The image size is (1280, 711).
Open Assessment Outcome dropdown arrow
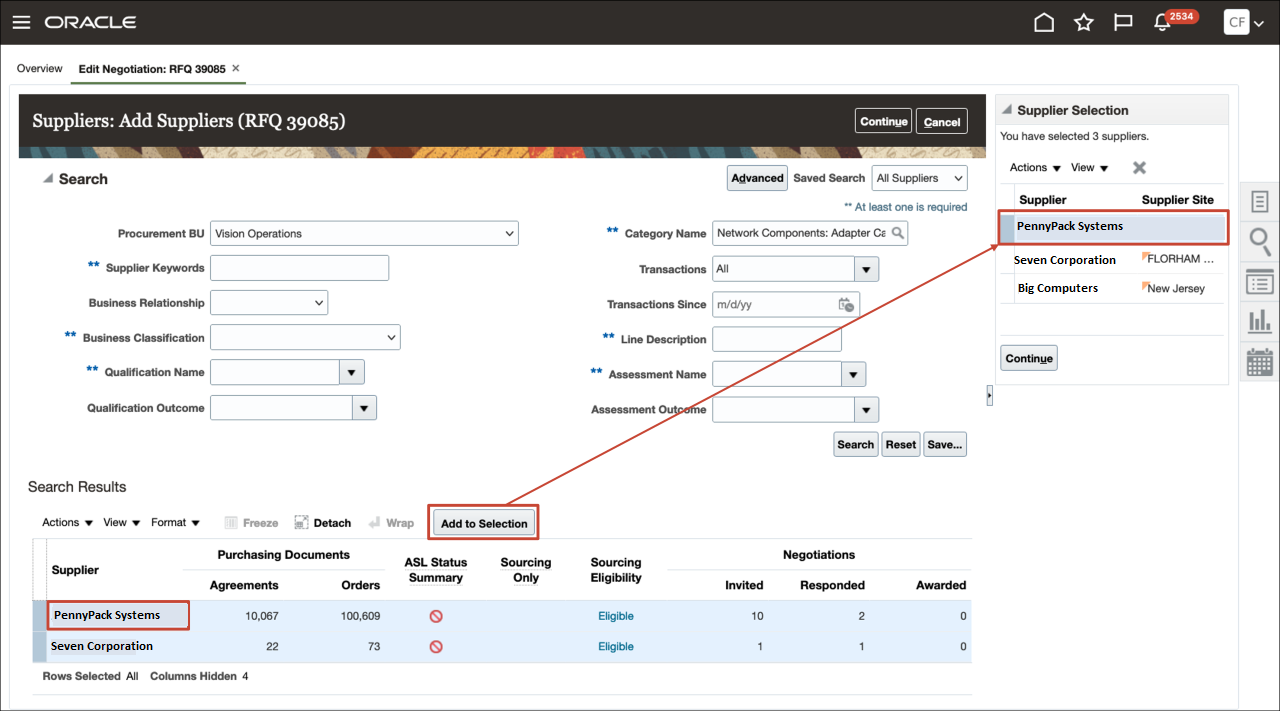pos(866,409)
